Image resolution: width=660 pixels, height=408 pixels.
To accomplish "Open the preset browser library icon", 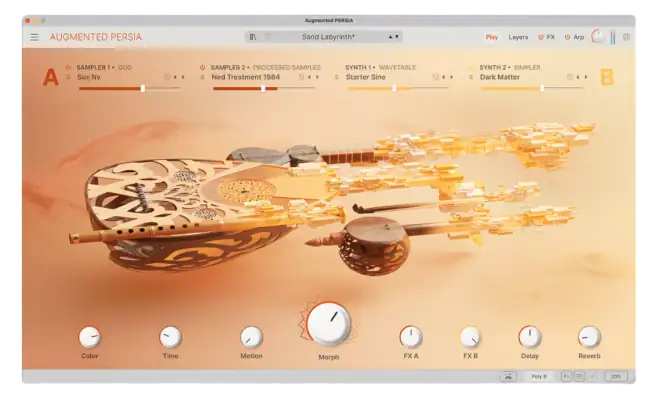I will tap(253, 37).
